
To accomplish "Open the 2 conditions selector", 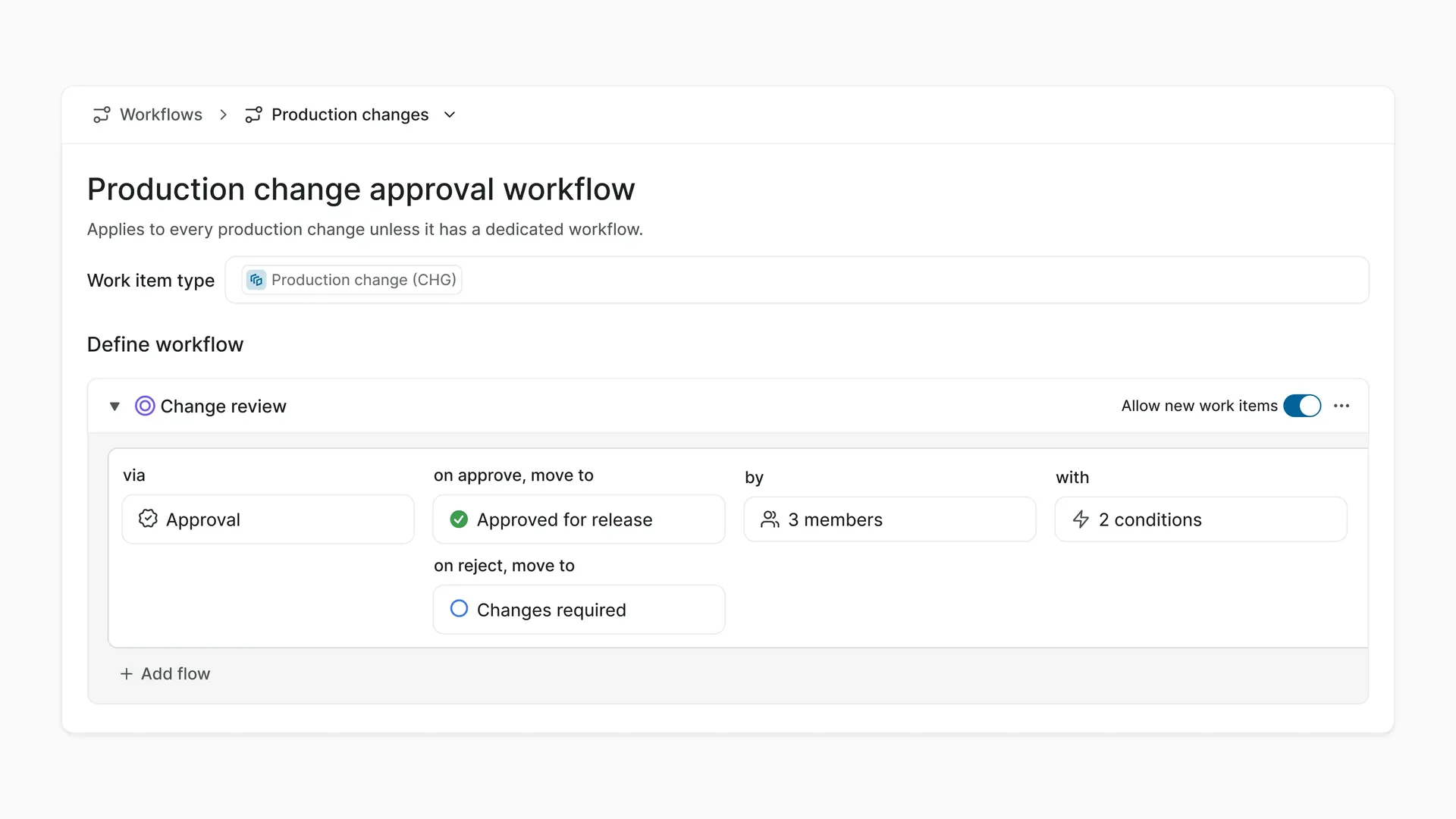I will (x=1201, y=519).
